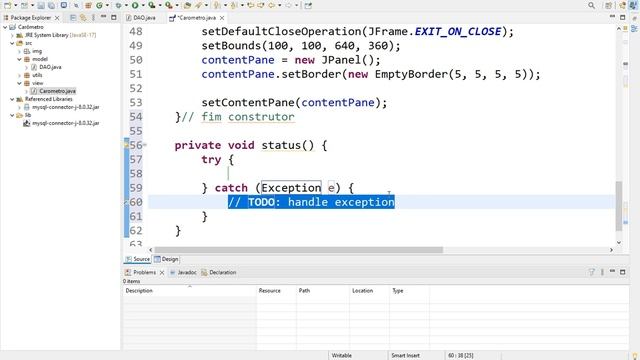Minimize the editor area
Viewport: 640px width, 360px height.
[x=612, y=17]
